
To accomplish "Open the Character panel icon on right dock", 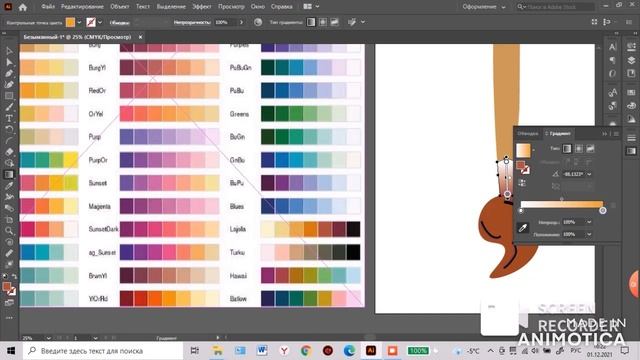I will (612, 47).
